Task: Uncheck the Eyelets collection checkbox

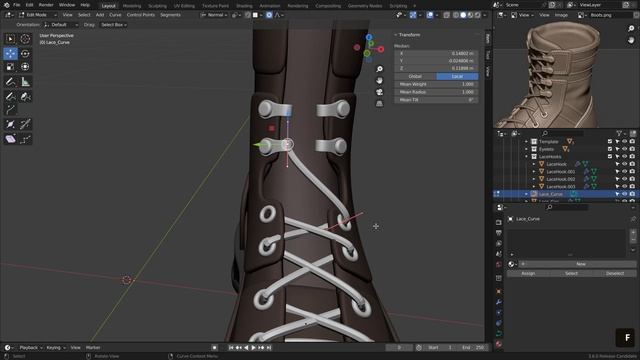Action: coord(610,149)
